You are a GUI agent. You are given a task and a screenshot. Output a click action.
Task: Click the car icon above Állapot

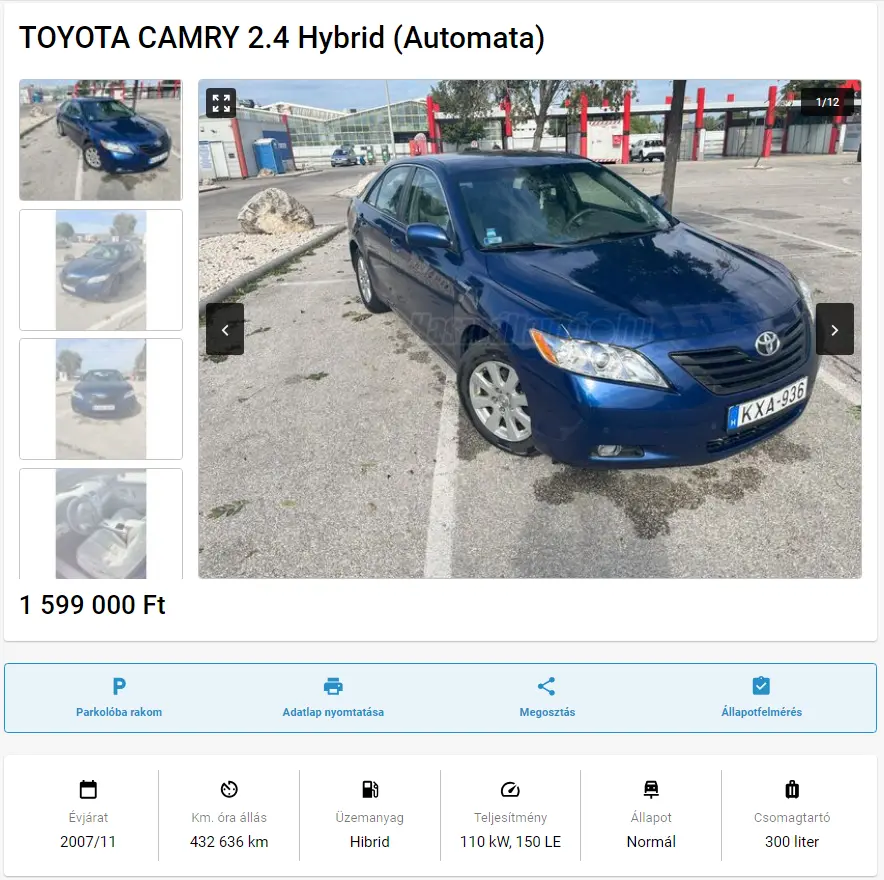pyautogui.click(x=651, y=789)
